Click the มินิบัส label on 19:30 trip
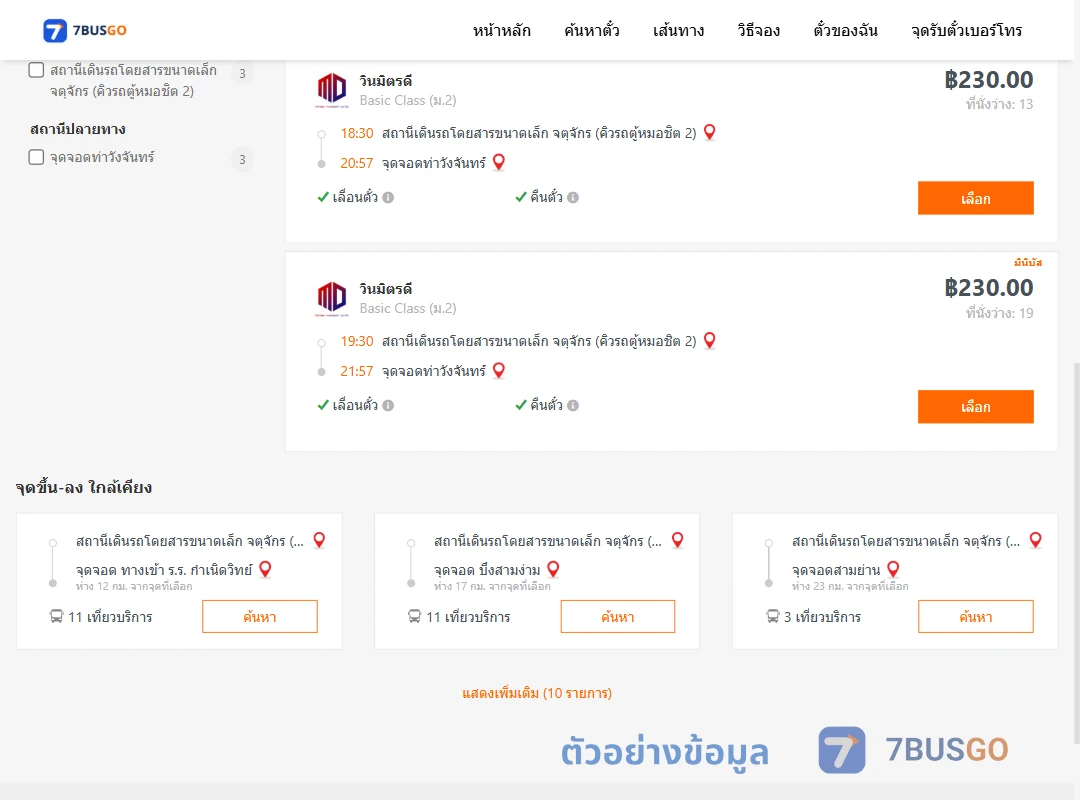This screenshot has height=800, width=1080. point(1028,263)
